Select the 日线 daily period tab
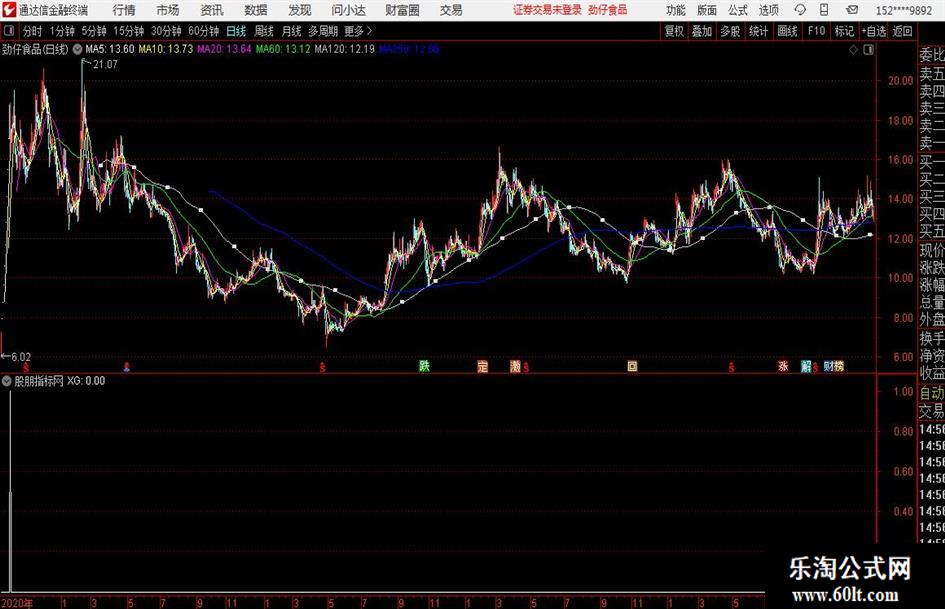This screenshot has width=945, height=609. pos(236,31)
